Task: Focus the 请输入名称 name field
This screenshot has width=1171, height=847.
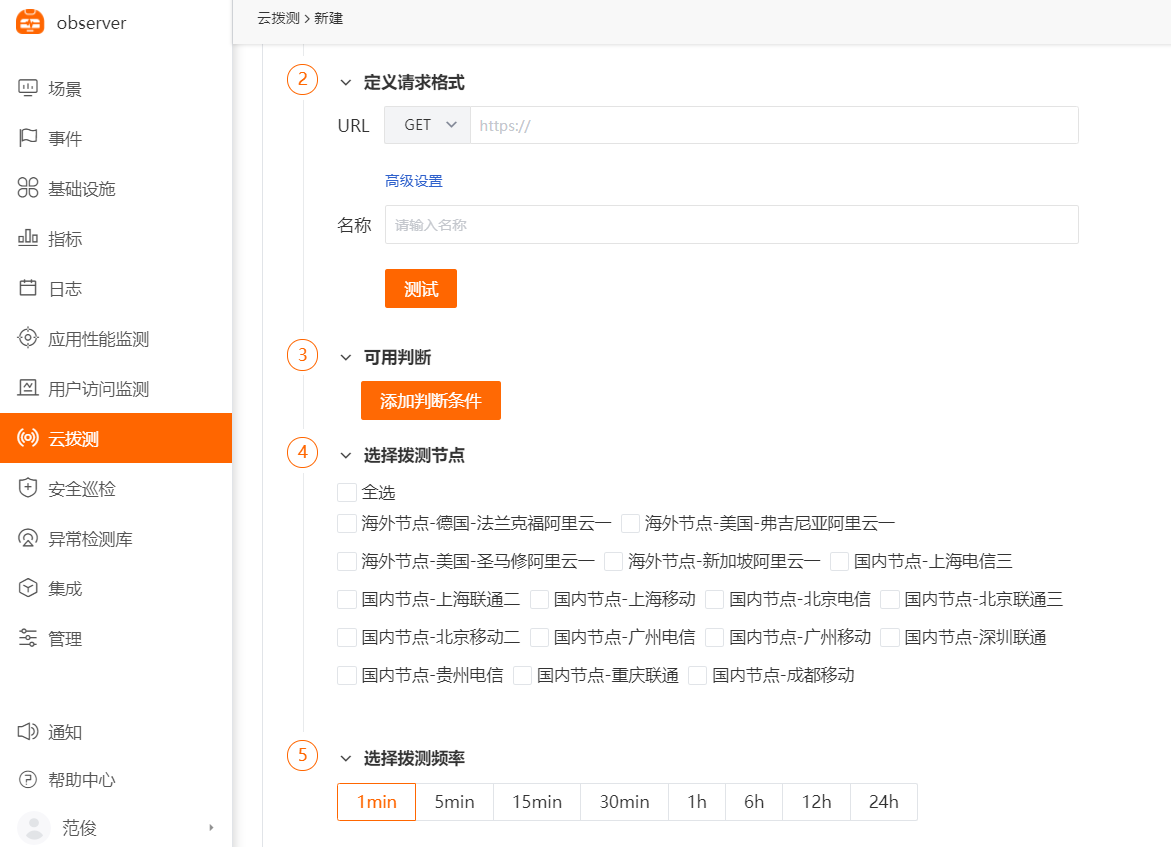Action: click(731, 224)
